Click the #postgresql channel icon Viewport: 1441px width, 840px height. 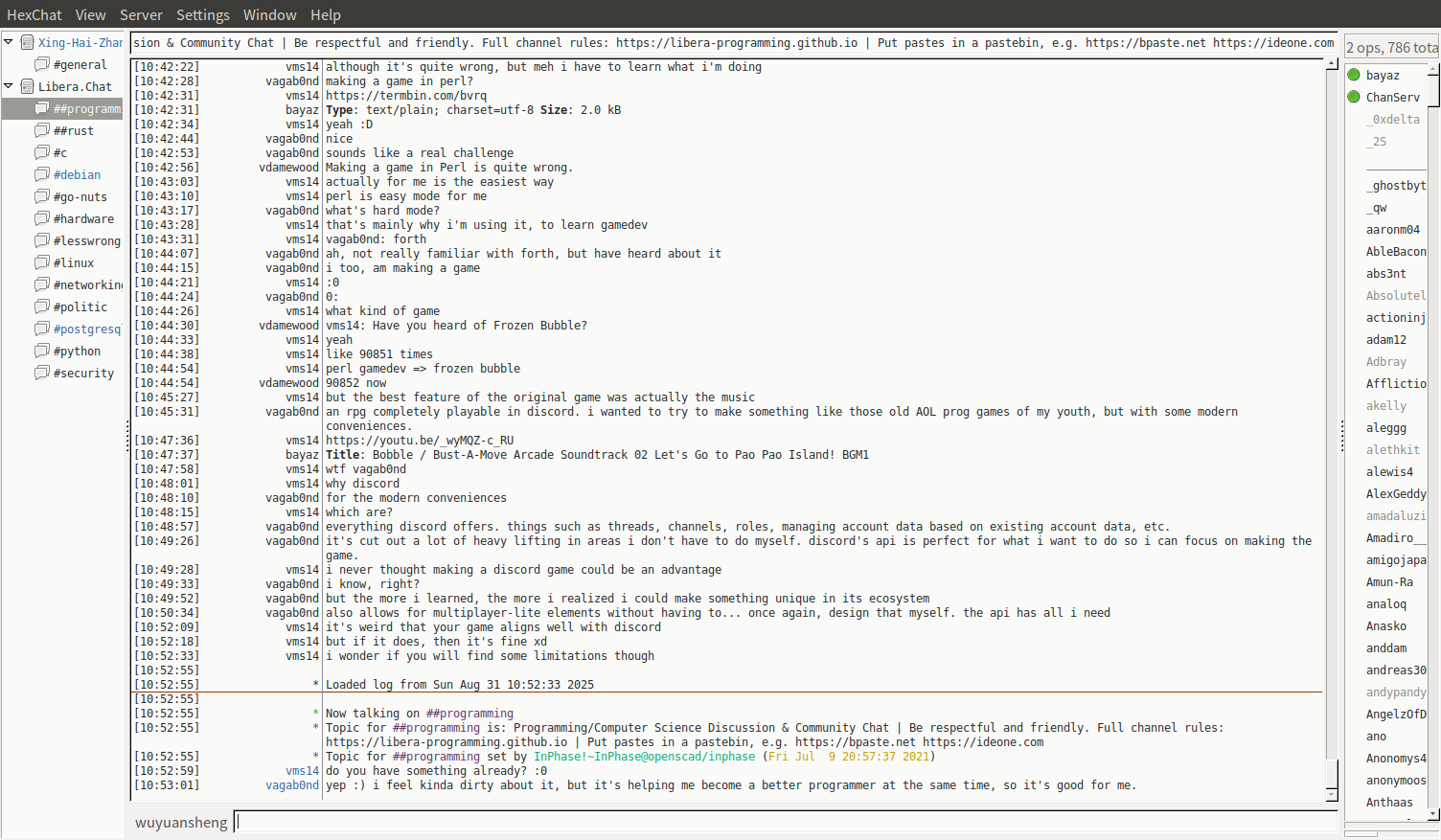tap(42, 329)
